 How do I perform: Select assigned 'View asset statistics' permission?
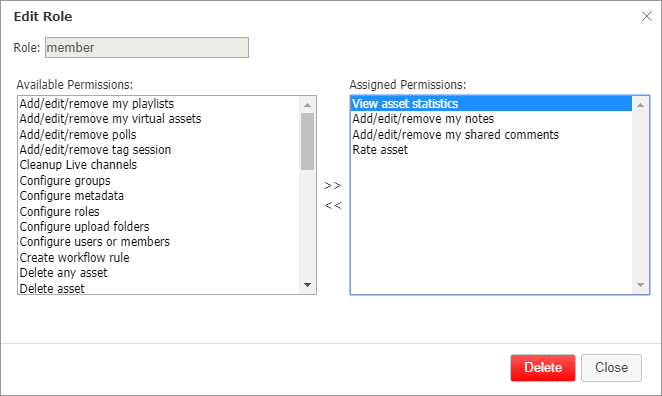click(x=491, y=104)
